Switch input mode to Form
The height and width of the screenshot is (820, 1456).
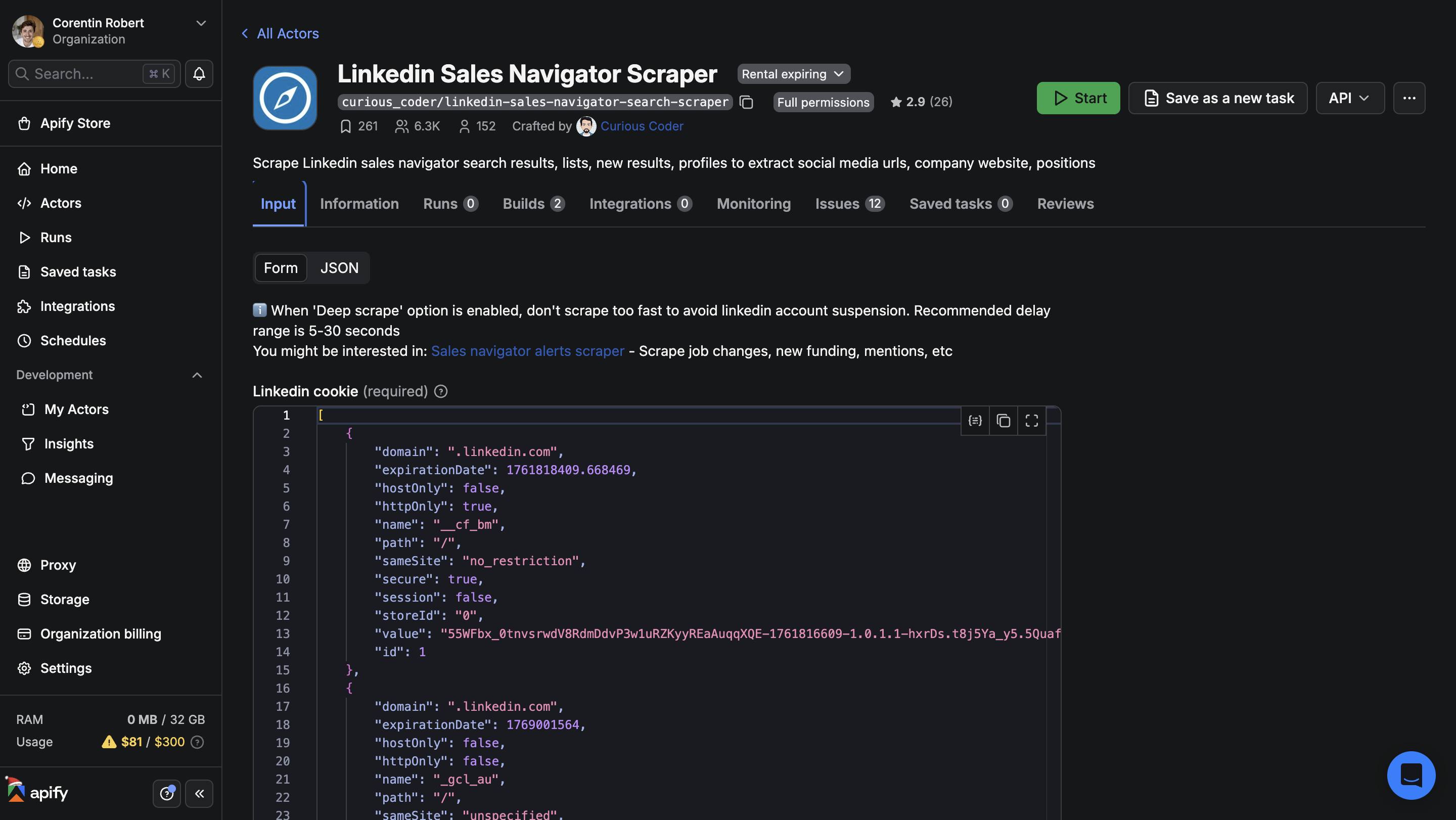tap(281, 268)
